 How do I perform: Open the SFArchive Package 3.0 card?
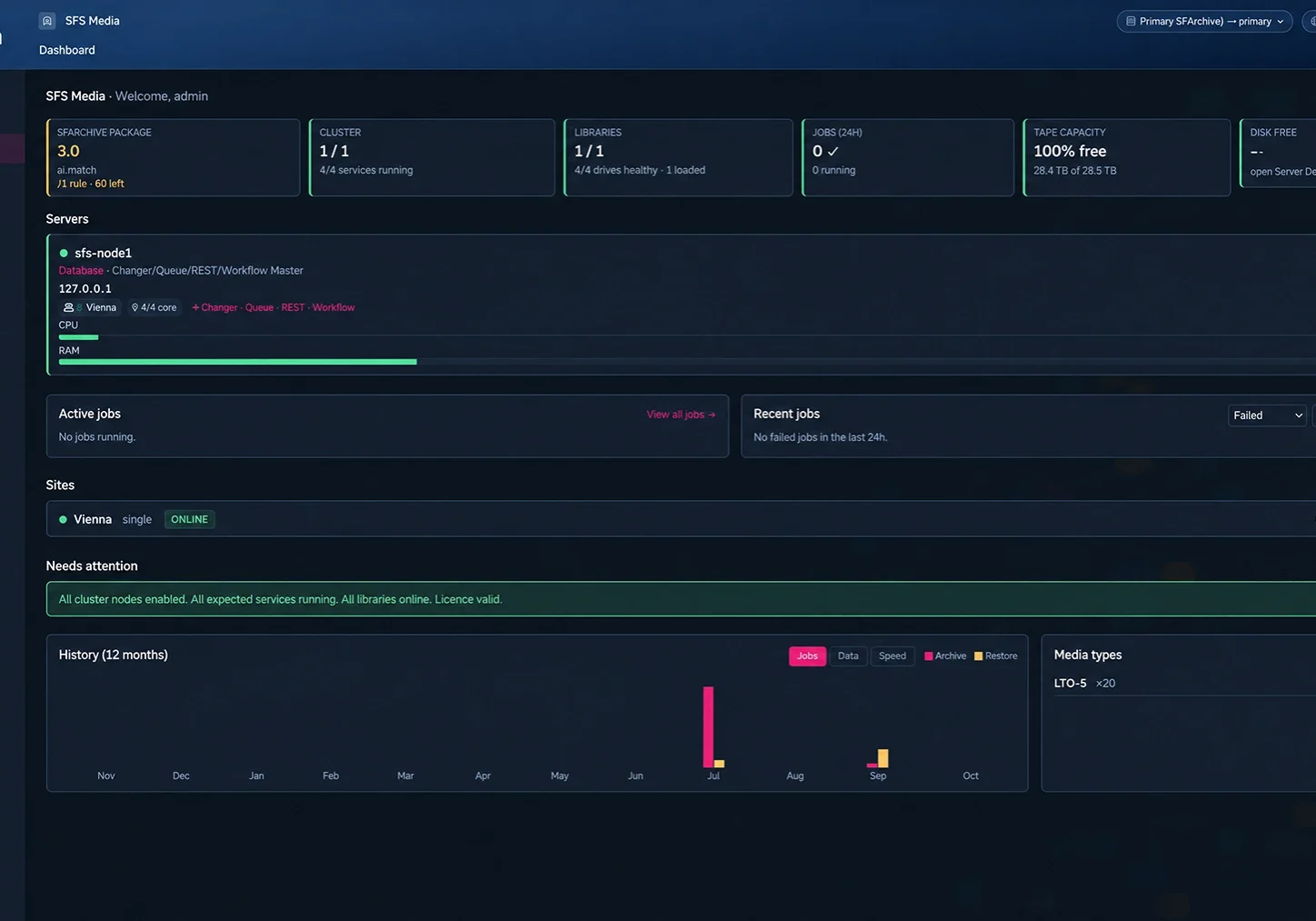click(173, 157)
